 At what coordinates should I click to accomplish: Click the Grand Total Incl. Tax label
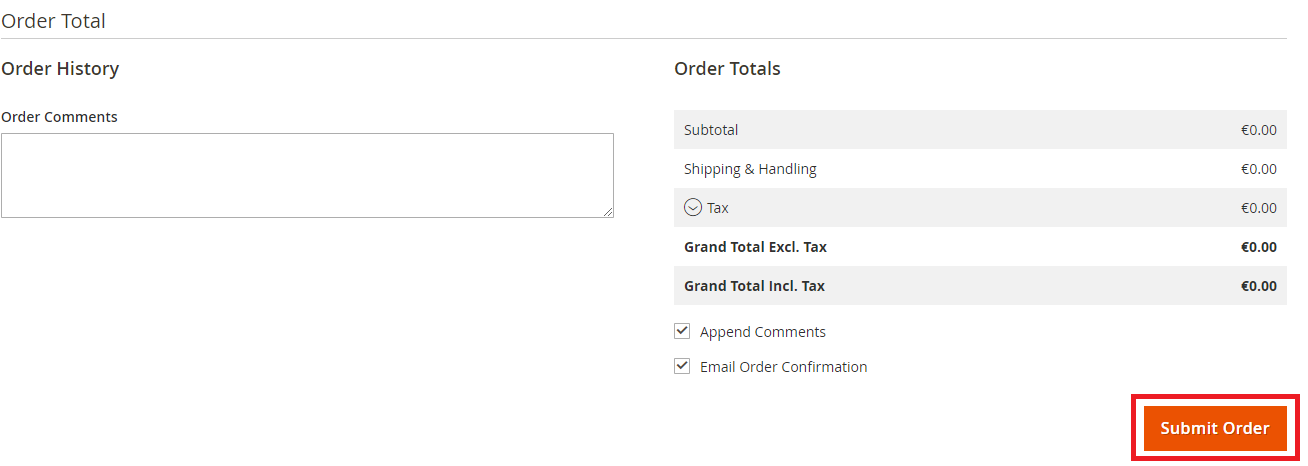(754, 286)
